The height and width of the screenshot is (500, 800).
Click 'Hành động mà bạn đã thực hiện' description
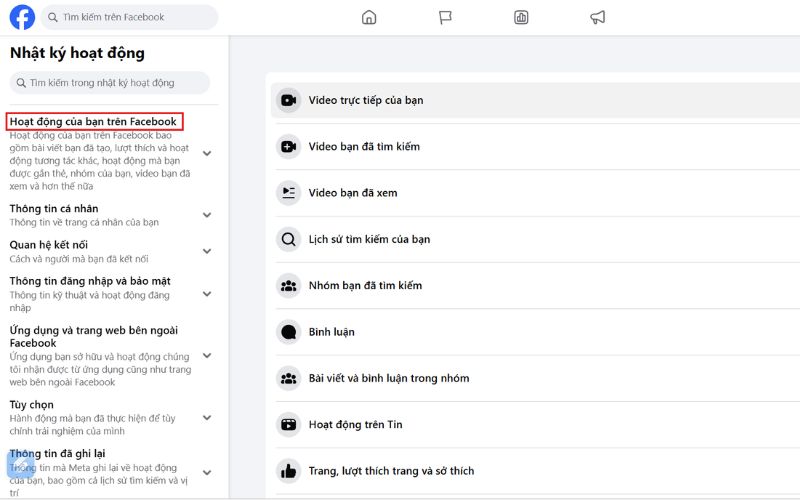pyautogui.click(x=92, y=424)
